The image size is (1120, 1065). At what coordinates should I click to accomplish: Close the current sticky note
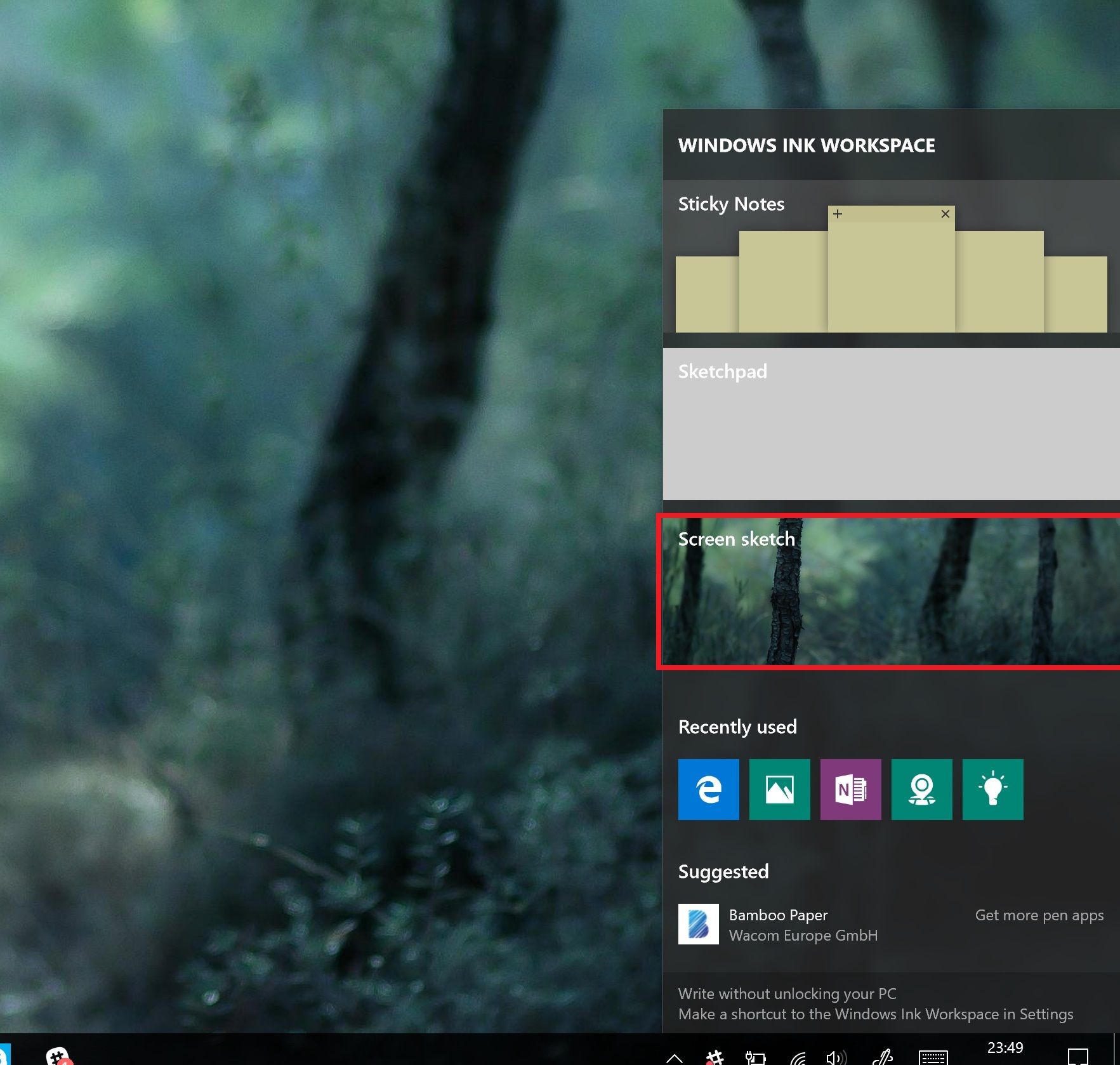(x=945, y=214)
